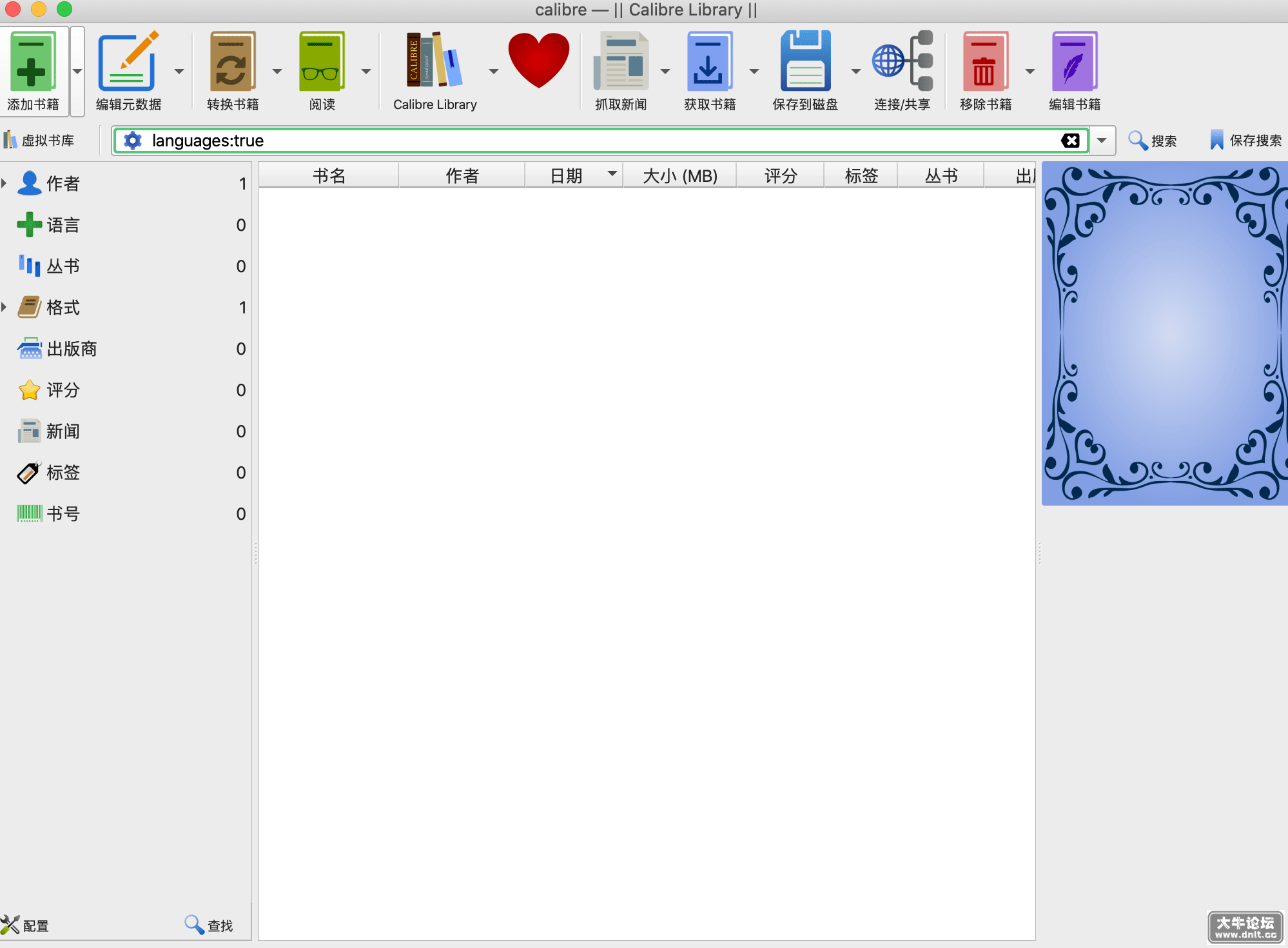1288x948 pixels.
Task: Open the Remove books dropdown arrow
Action: tap(1030, 71)
